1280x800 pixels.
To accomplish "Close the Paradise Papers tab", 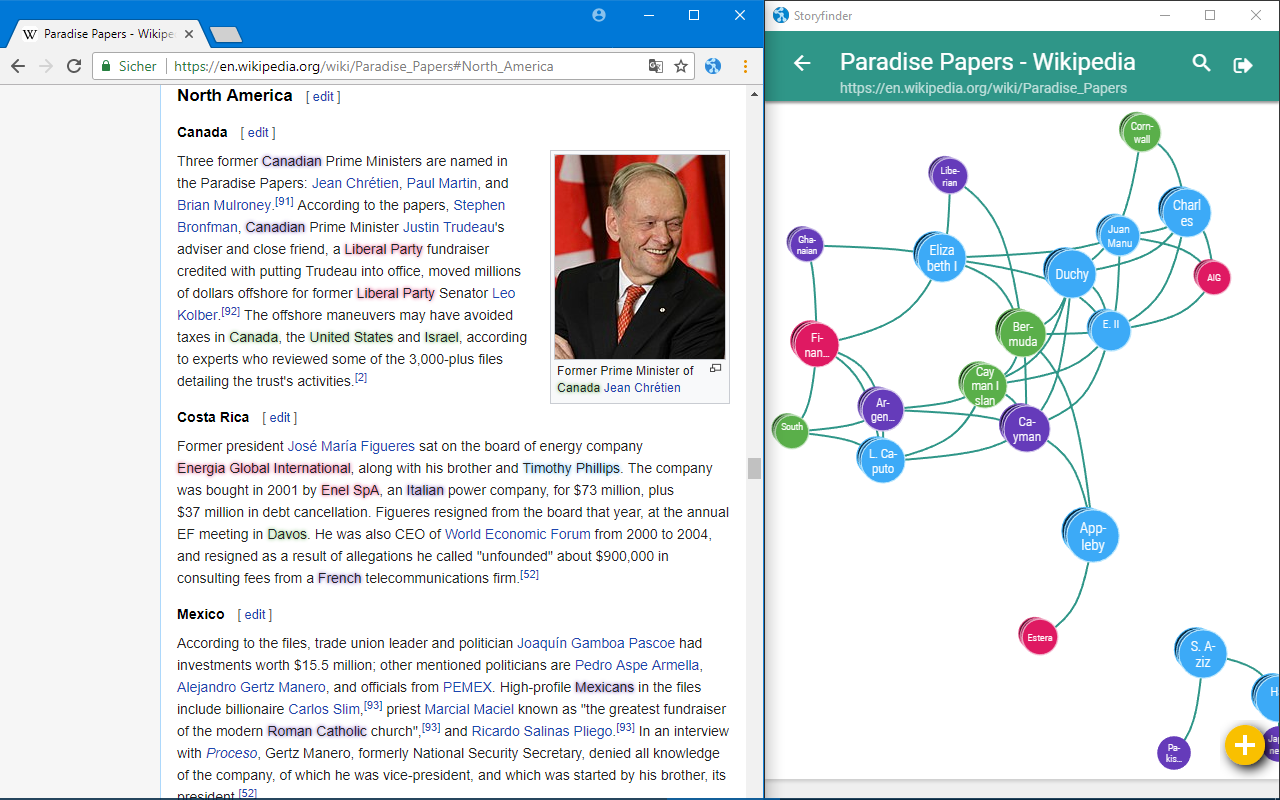I will (x=191, y=34).
